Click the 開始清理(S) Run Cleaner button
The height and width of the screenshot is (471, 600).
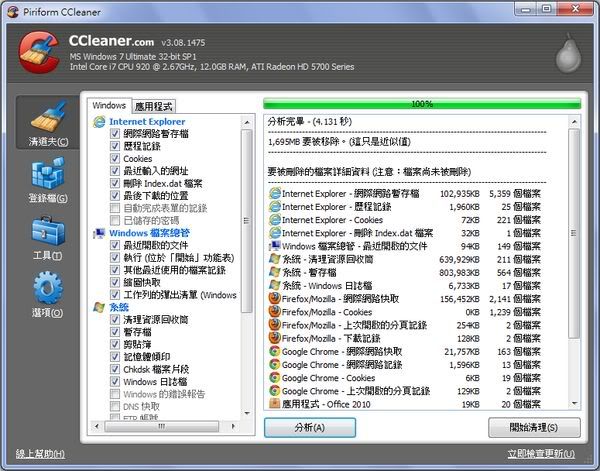pyautogui.click(x=534, y=427)
